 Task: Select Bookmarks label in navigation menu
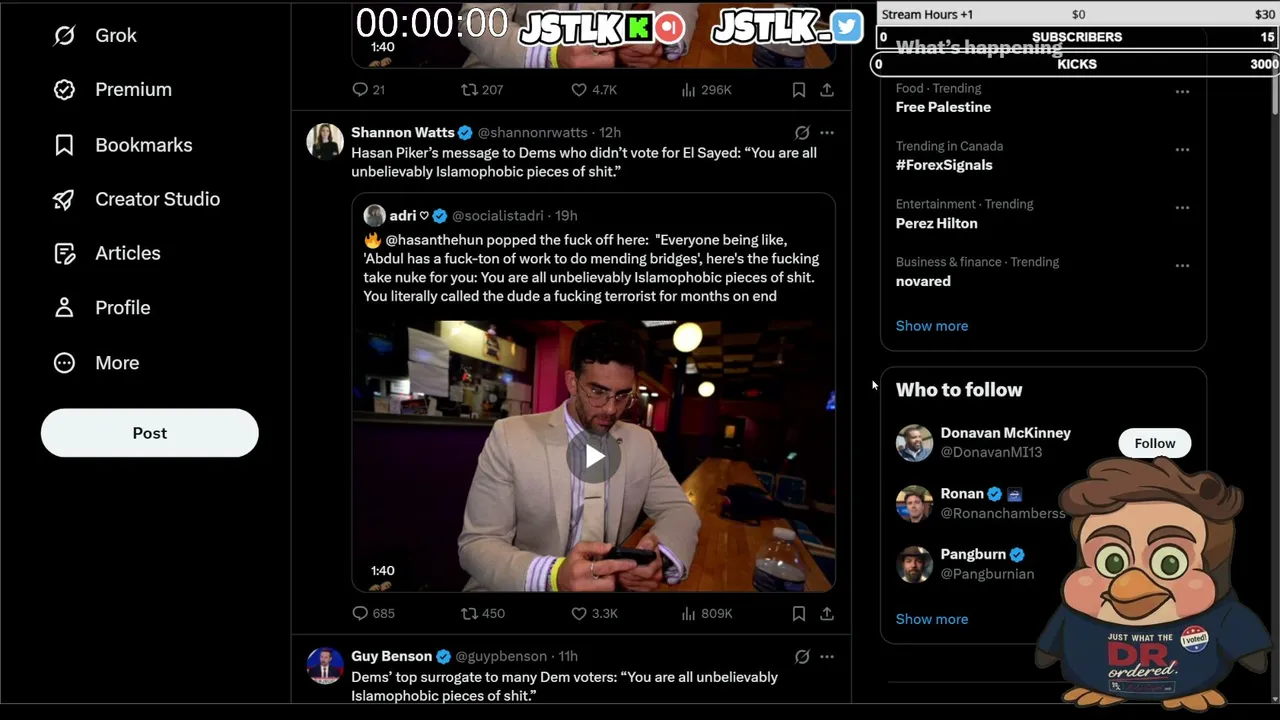144,145
